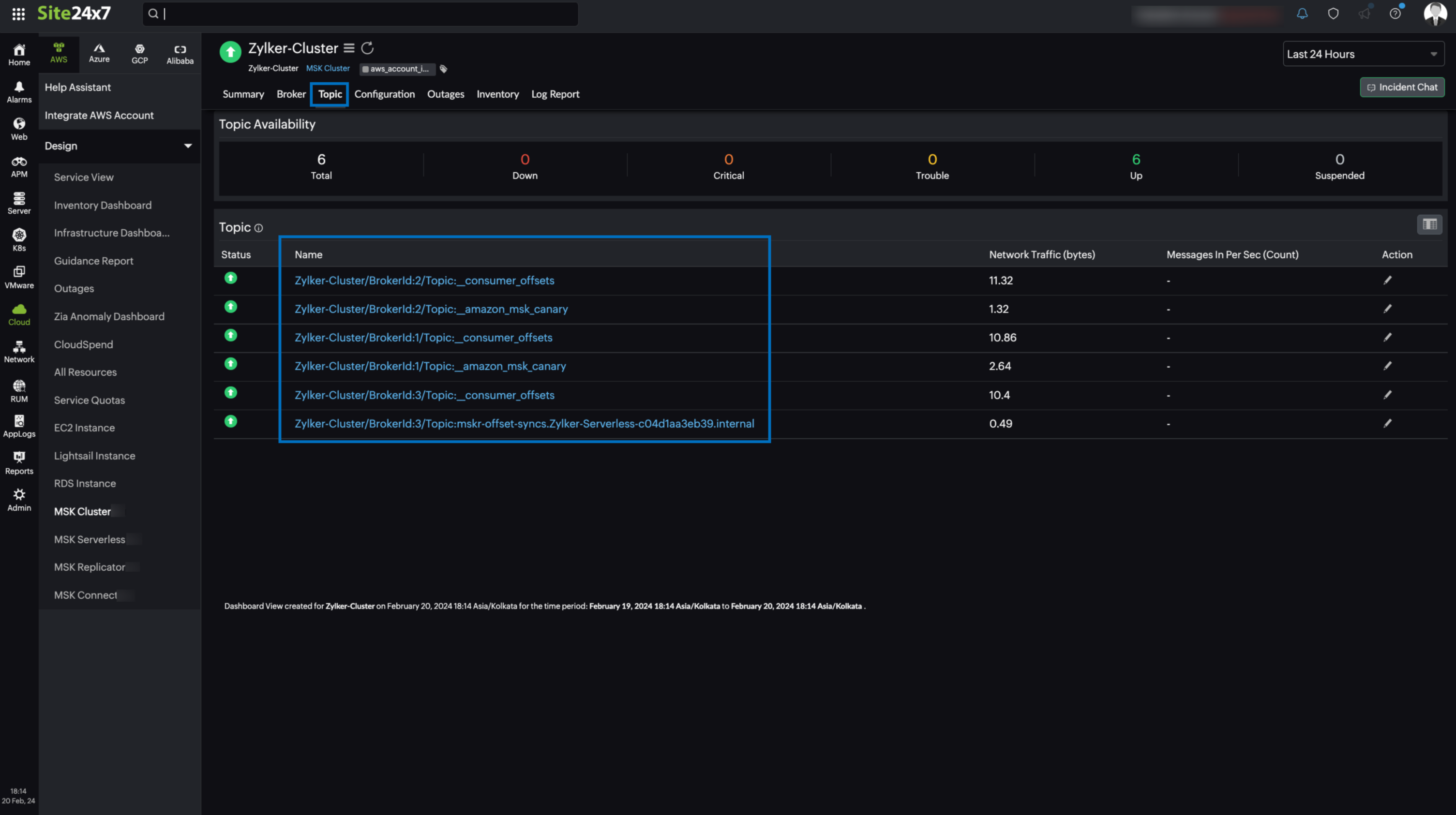Open the MSK Cluster link under the cluster name

click(x=328, y=68)
